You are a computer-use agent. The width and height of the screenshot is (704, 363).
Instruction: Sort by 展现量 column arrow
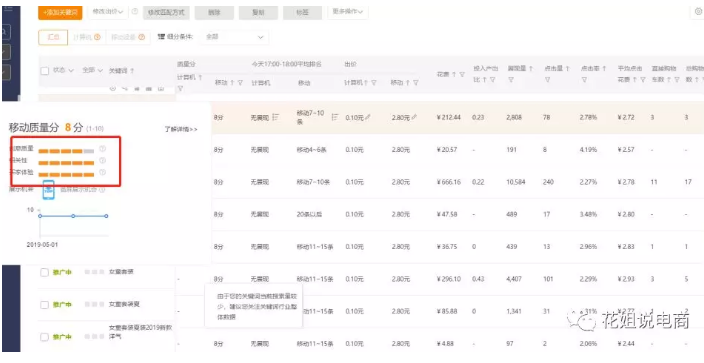pos(531,69)
